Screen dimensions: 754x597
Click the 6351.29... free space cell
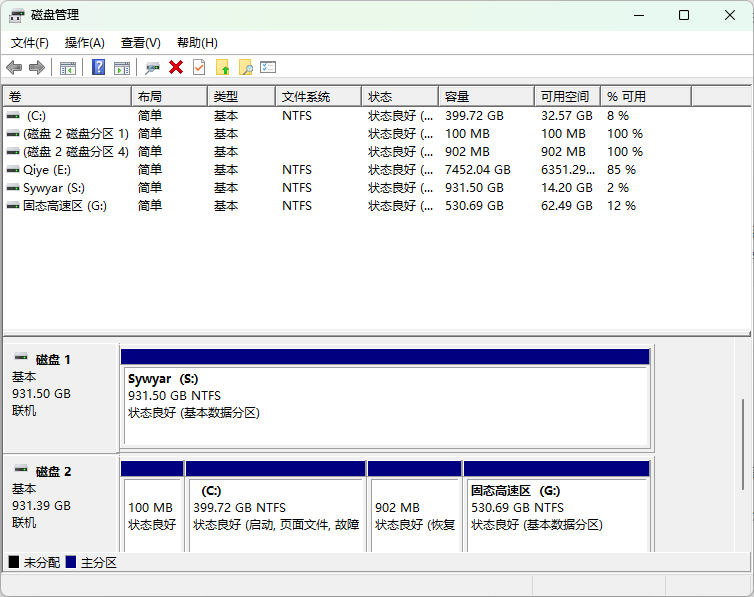568,170
